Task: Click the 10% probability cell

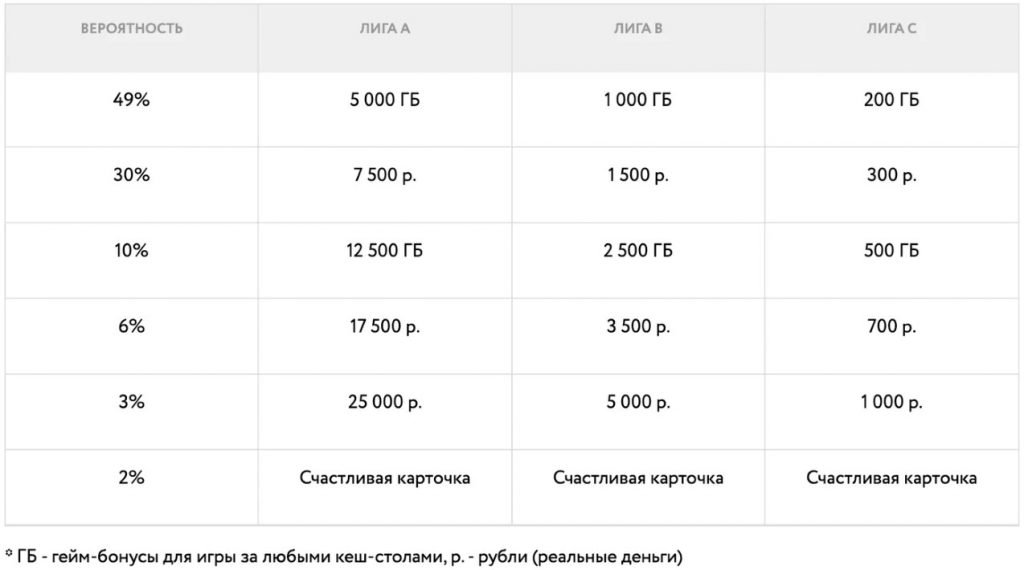Action: [x=131, y=251]
